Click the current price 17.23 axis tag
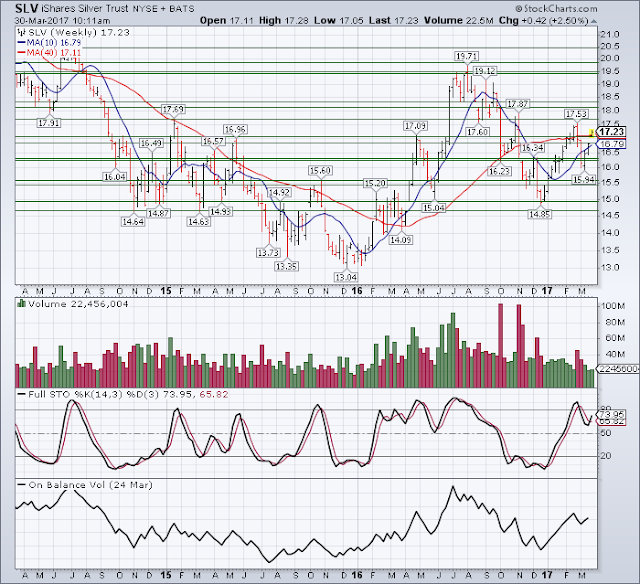 click(611, 132)
